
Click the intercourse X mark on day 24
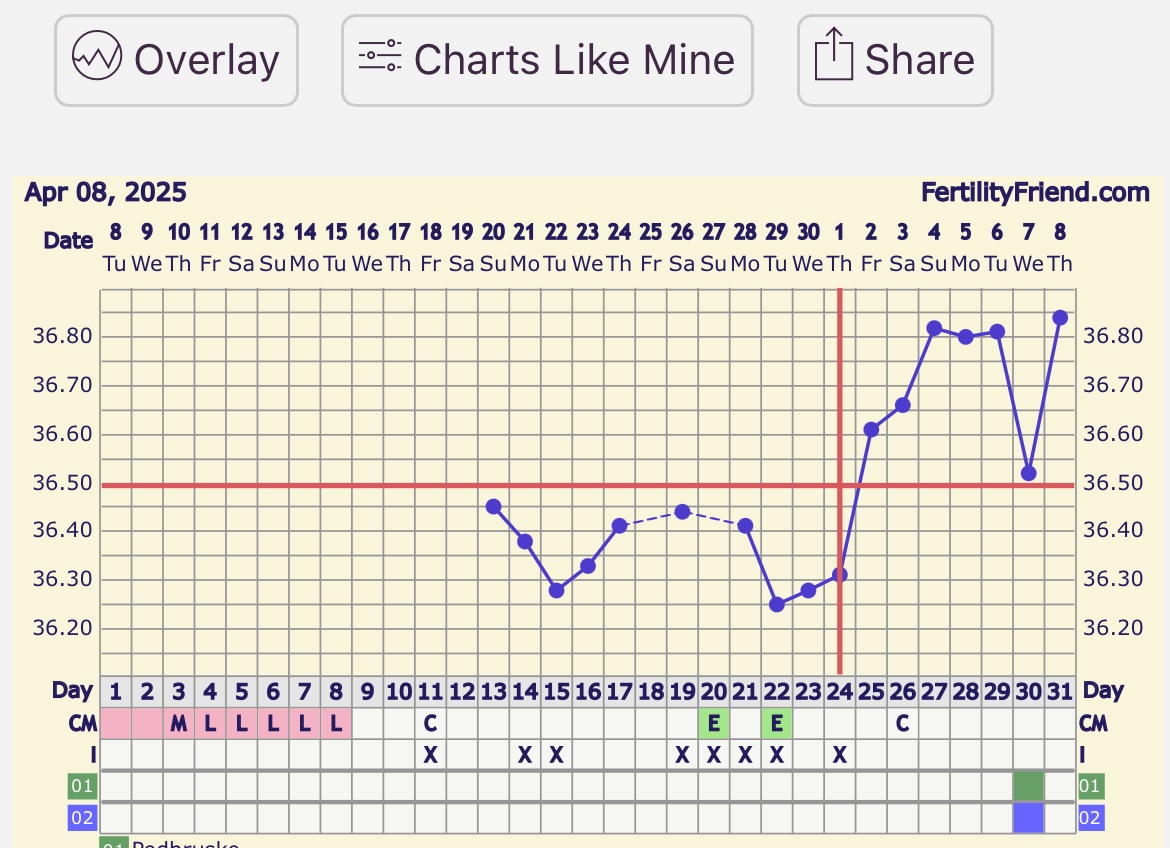tap(840, 754)
